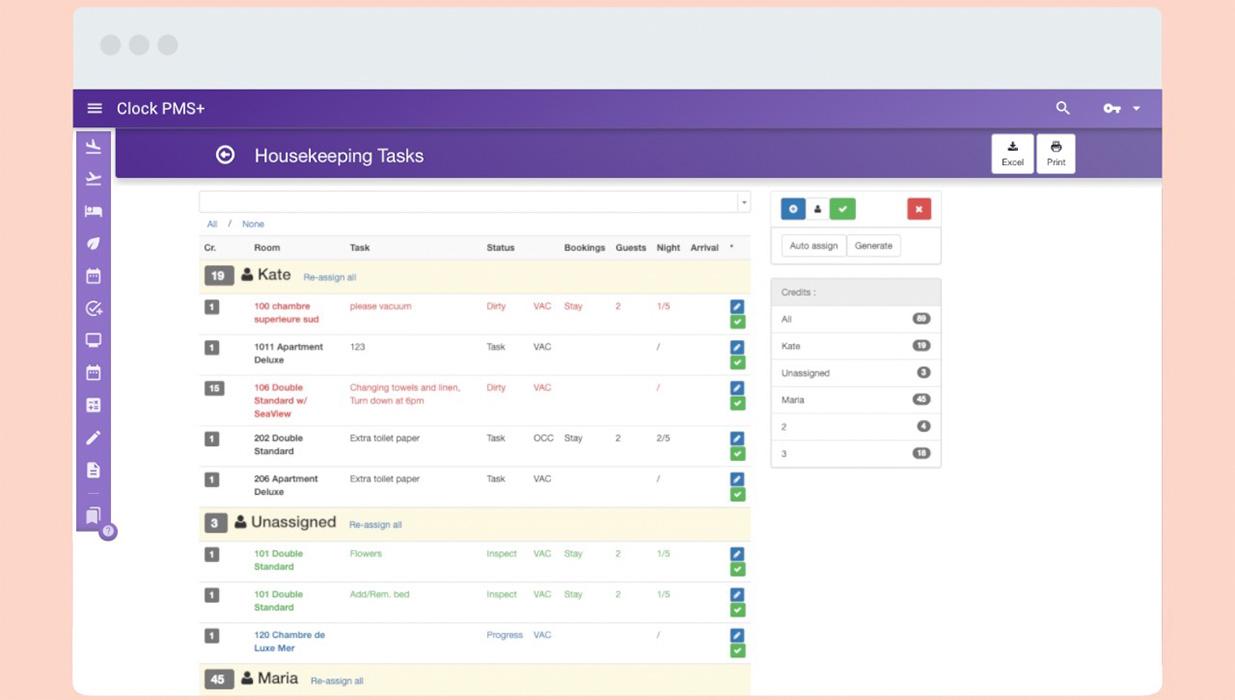Viewport: 1235px width, 700px height.
Task: Click the green checkmark button beside the person icon
Action: pyautogui.click(x=842, y=209)
